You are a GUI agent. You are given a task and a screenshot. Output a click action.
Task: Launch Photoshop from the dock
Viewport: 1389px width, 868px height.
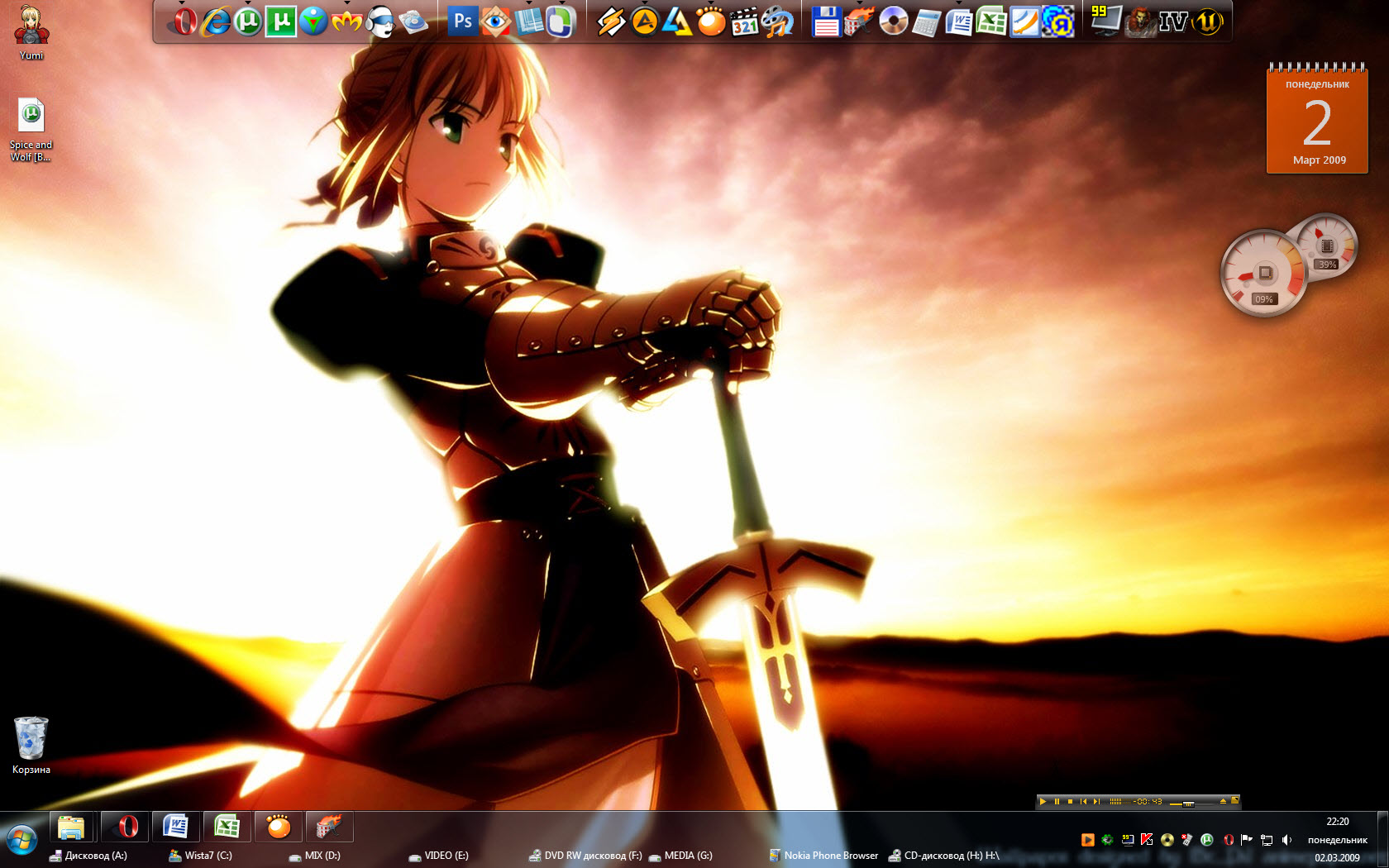pyautogui.click(x=463, y=21)
